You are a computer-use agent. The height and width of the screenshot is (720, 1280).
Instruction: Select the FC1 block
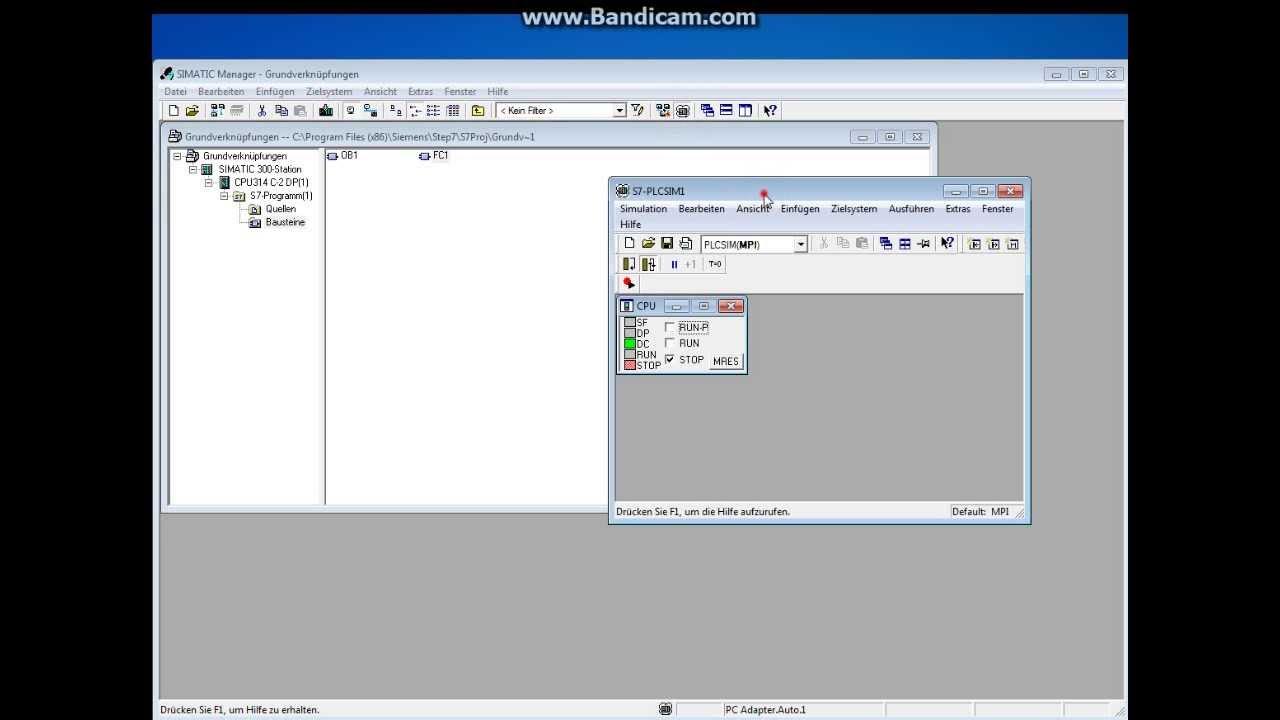point(435,156)
